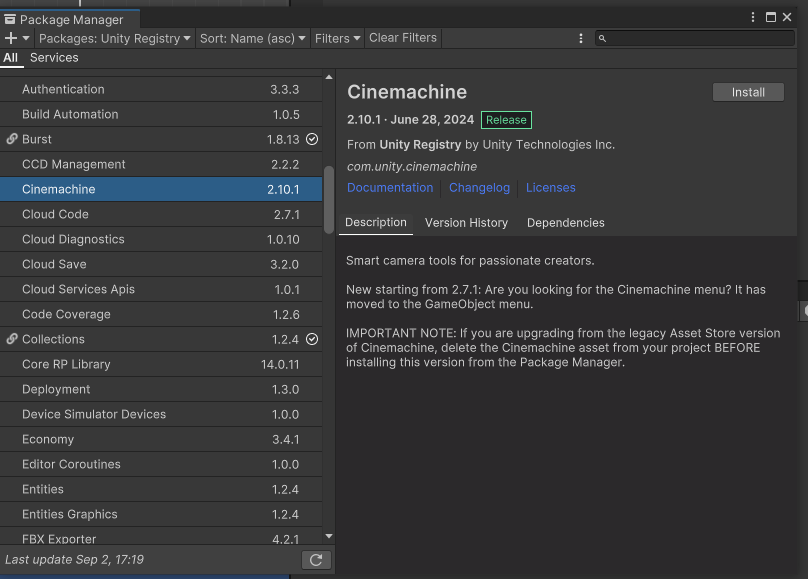
Task: Open the Packages: Unity Registry dropdown
Action: 114,38
